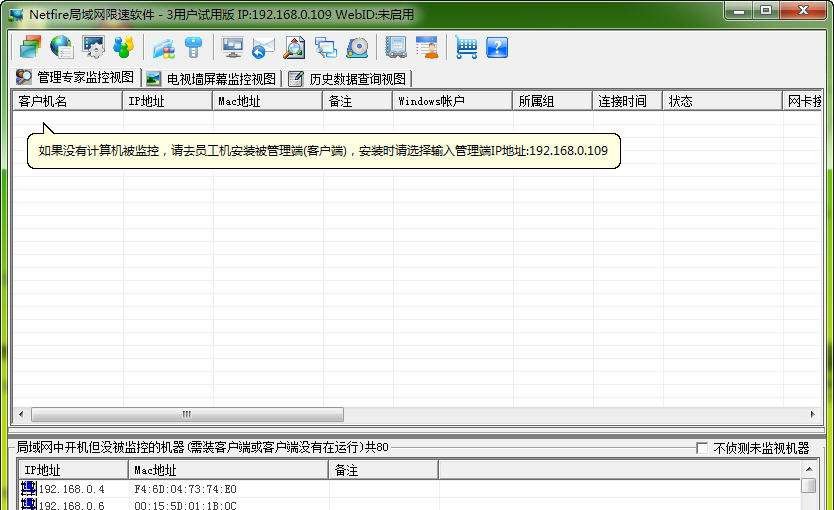834x510 pixels.
Task: Click the horizontal scrollbar right arrow
Action: click(x=812, y=414)
